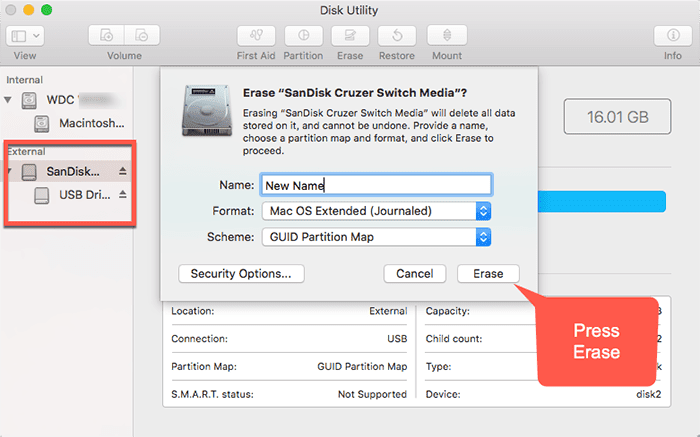Screen dimensions: 700x437
Task: Eject the SanDisk external drive
Action: point(123,172)
